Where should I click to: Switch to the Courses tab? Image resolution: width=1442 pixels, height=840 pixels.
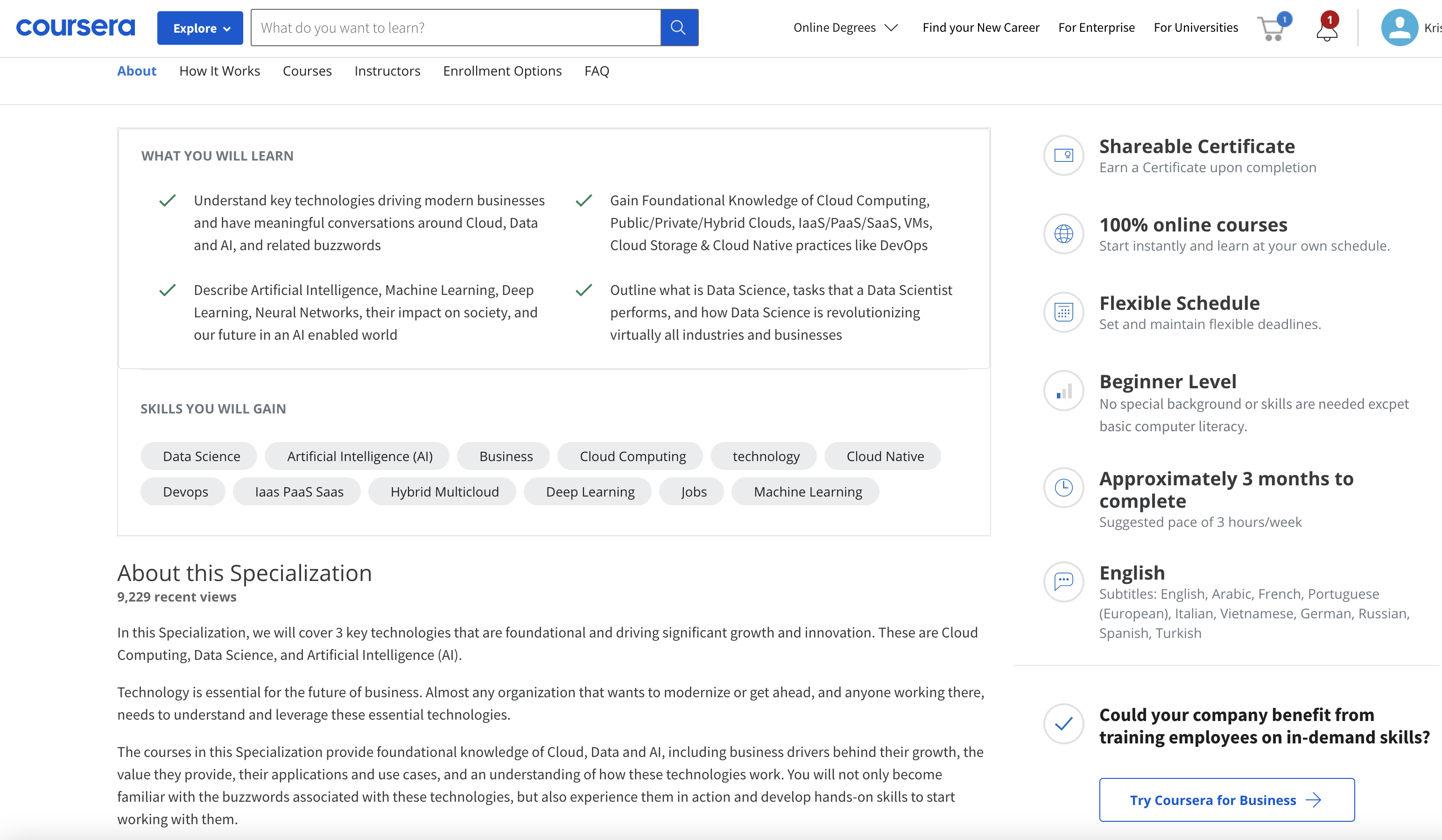point(307,71)
